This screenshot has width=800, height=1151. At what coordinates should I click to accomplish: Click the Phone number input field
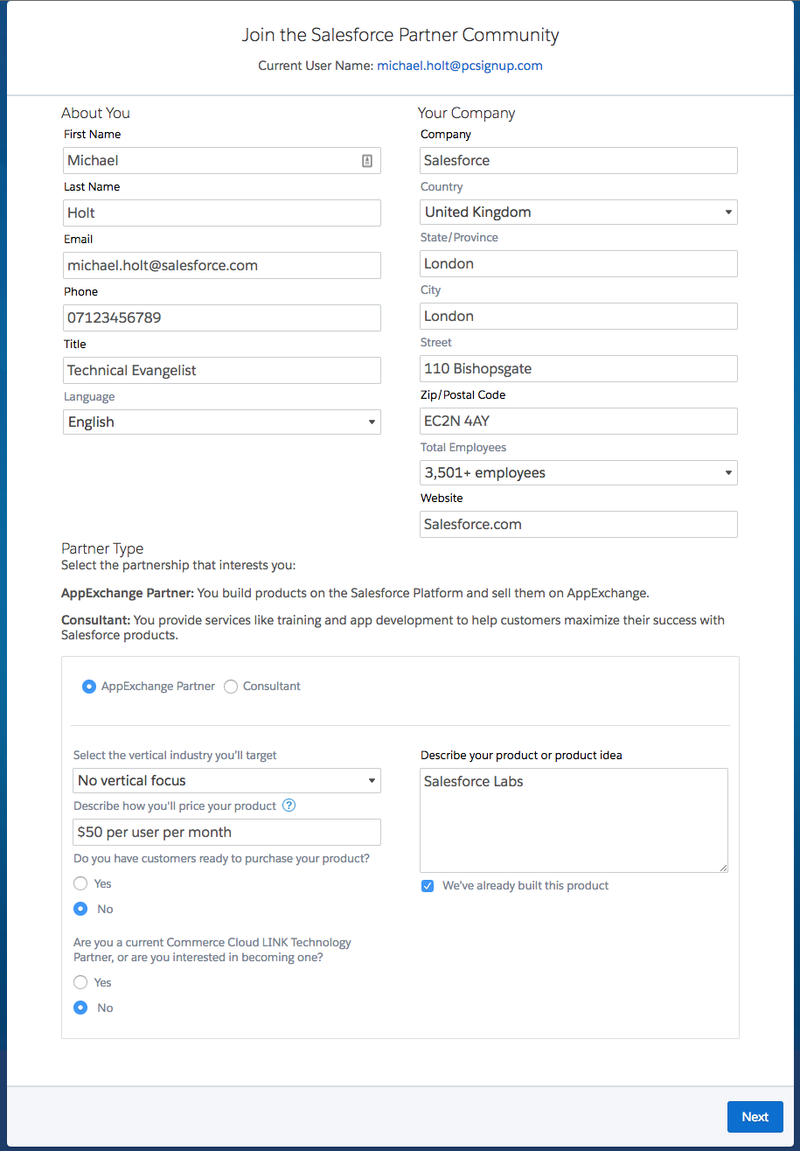pyautogui.click(x=222, y=318)
